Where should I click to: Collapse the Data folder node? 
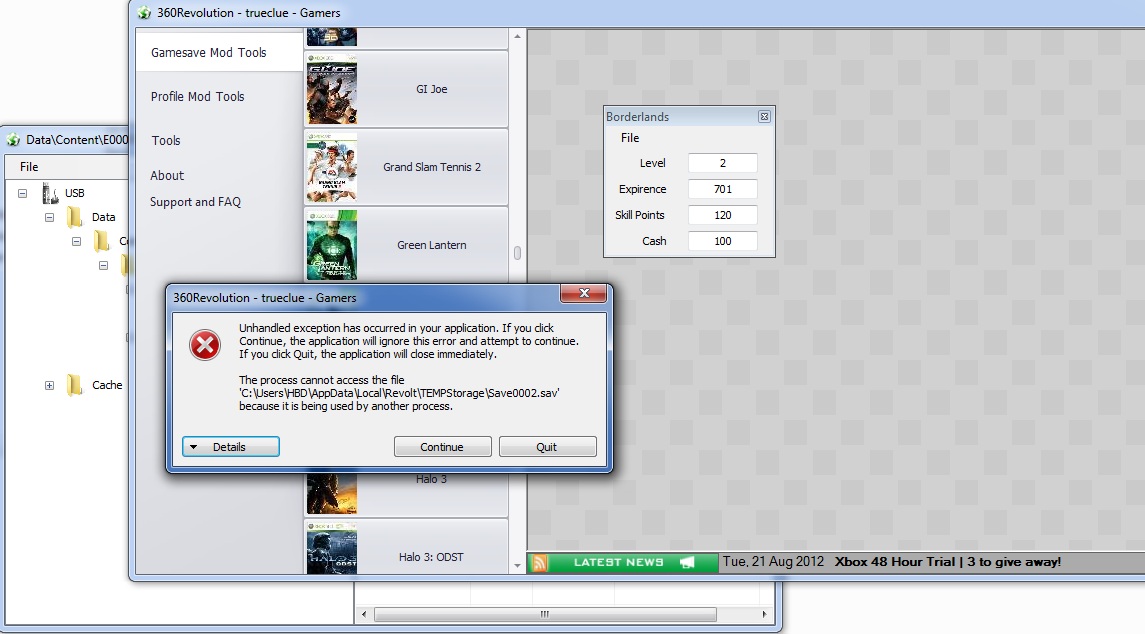pyautogui.click(x=49, y=217)
